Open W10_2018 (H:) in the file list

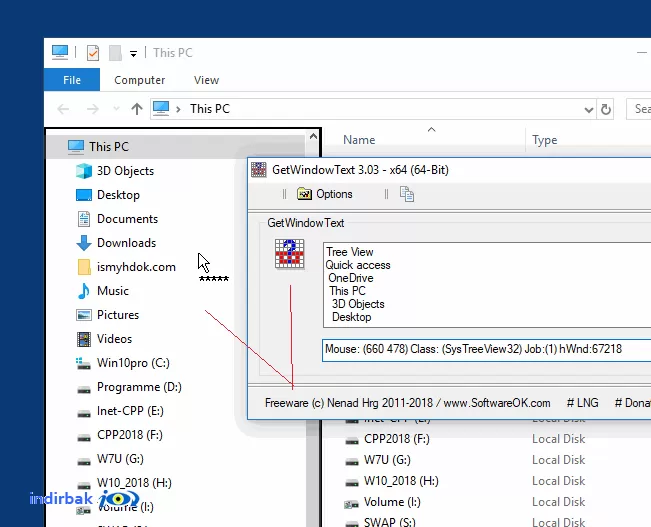[401, 481]
